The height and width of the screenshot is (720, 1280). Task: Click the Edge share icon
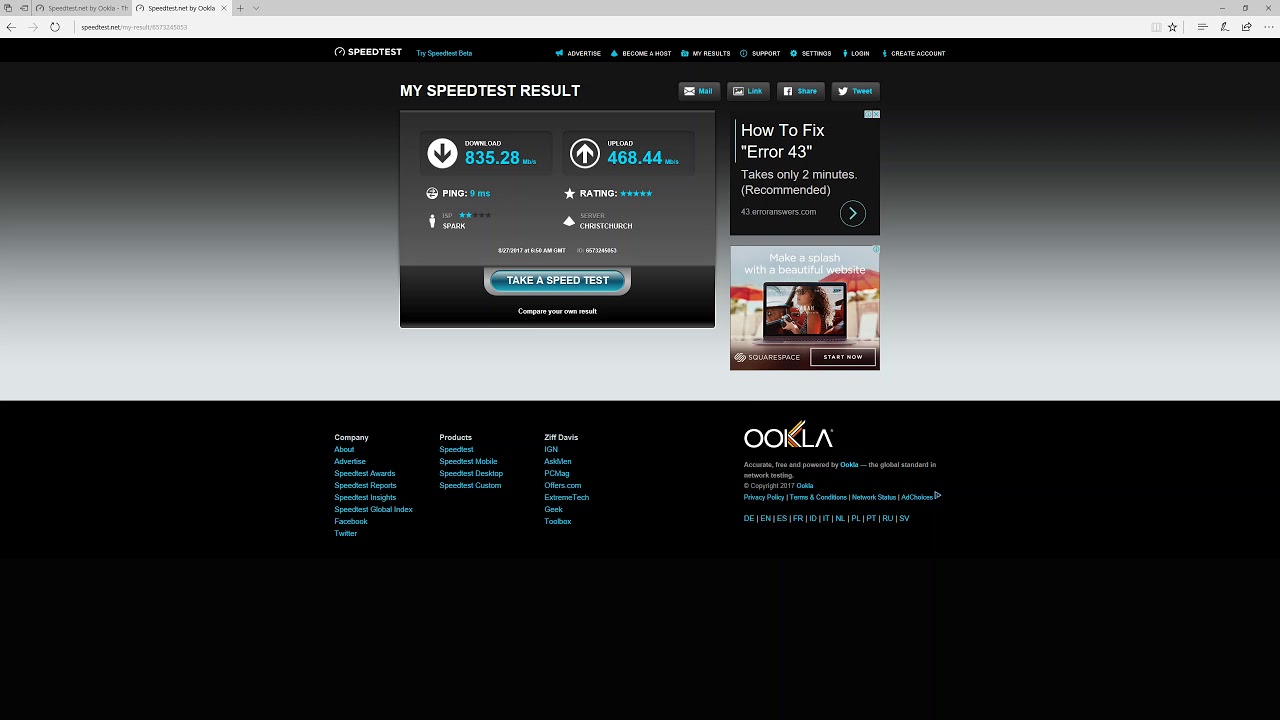coord(1246,27)
